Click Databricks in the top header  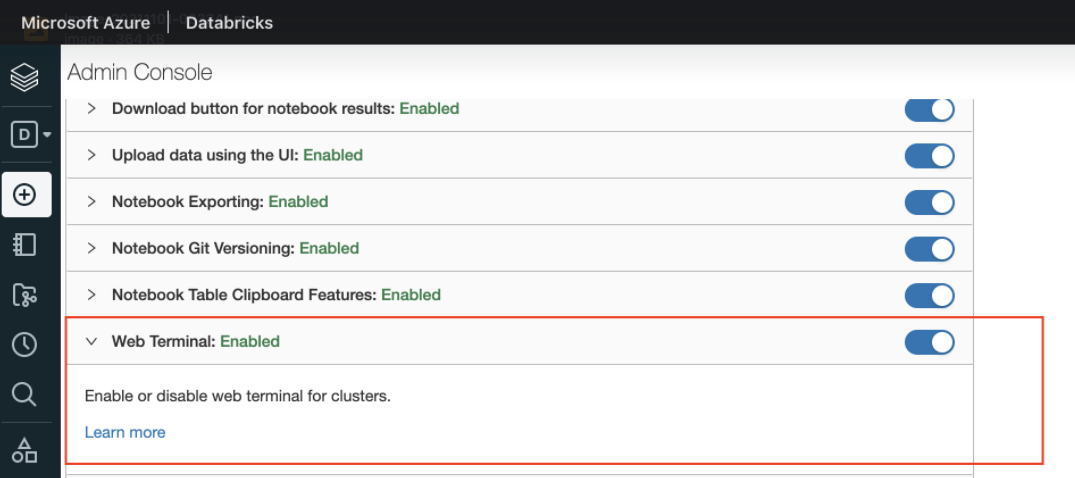[x=229, y=22]
